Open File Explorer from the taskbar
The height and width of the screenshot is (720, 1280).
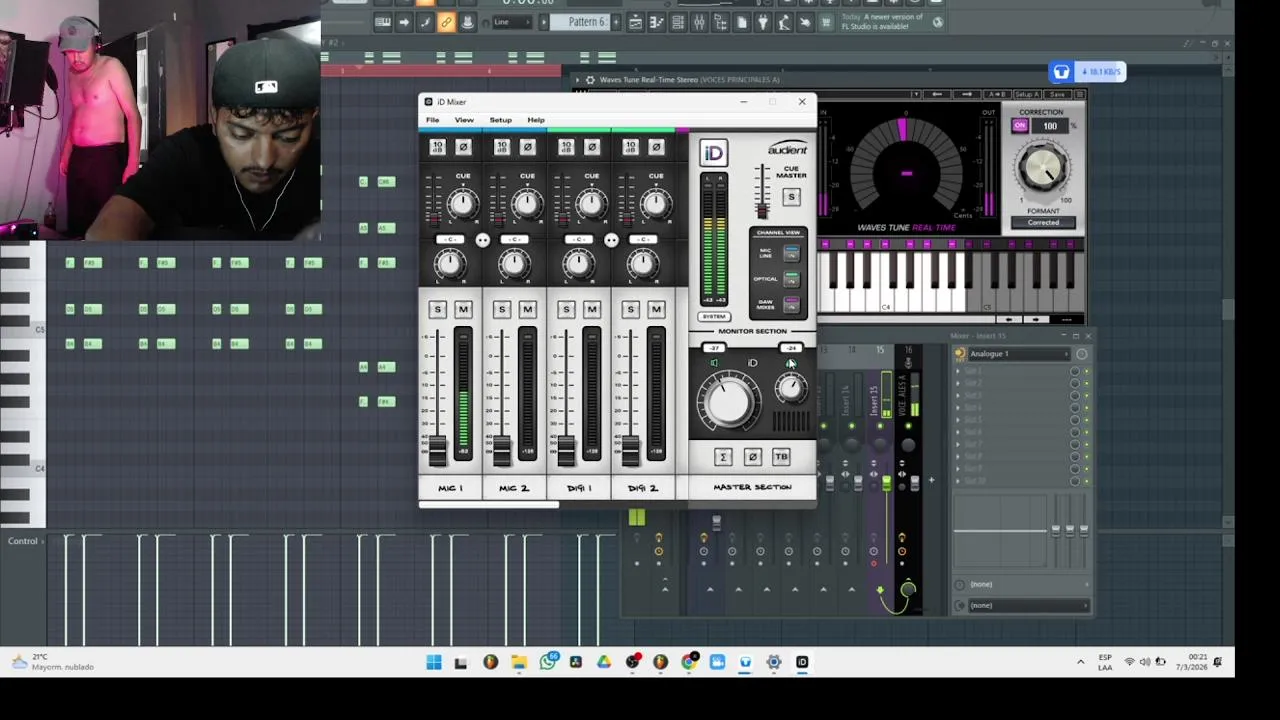point(519,662)
